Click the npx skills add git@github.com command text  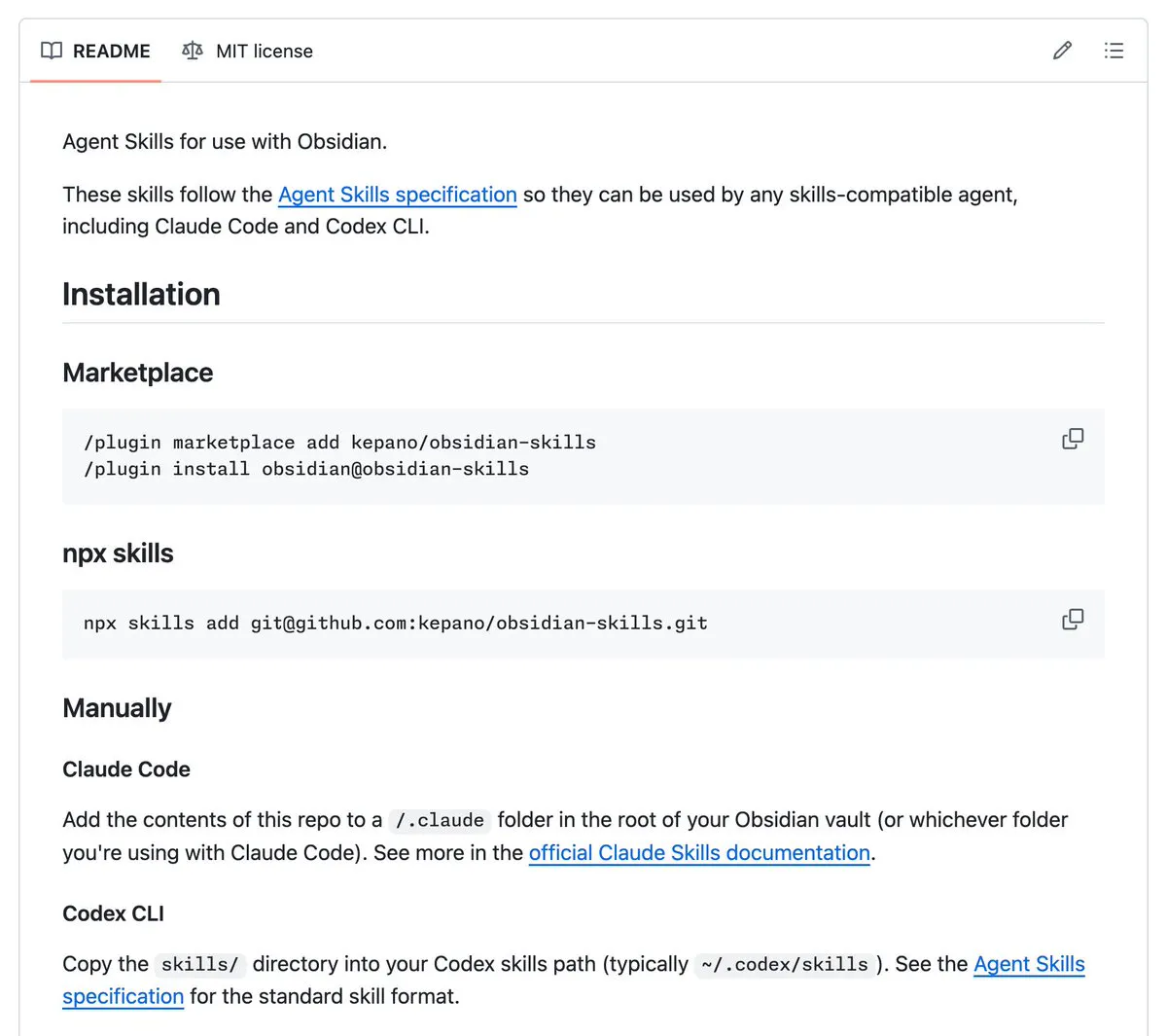(x=396, y=624)
